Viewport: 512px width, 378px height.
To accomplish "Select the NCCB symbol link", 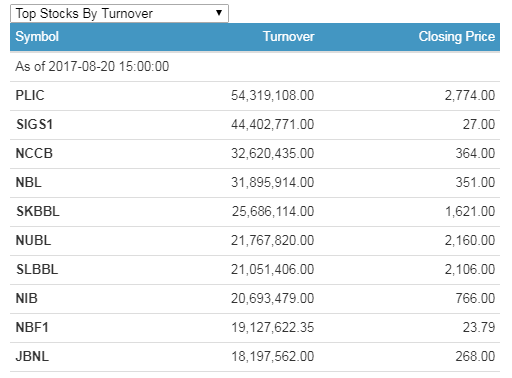I will 34,153.
